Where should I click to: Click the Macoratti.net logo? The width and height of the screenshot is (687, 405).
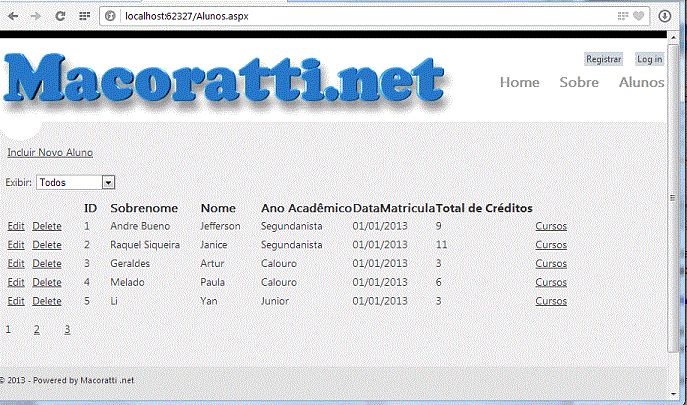[226, 81]
